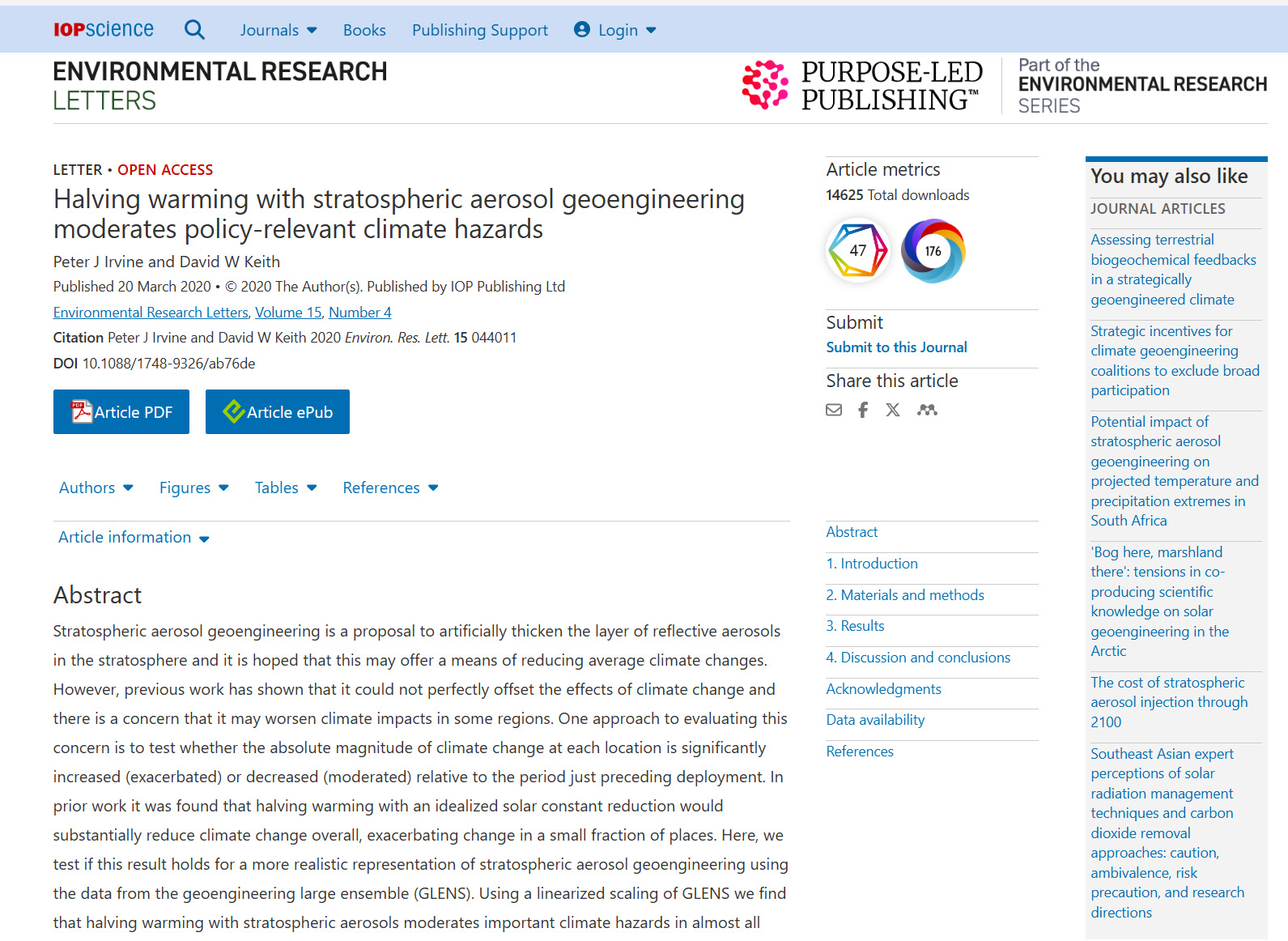This screenshot has width=1288, height=941.
Task: Jump to Materials and methods section
Action: (x=904, y=595)
